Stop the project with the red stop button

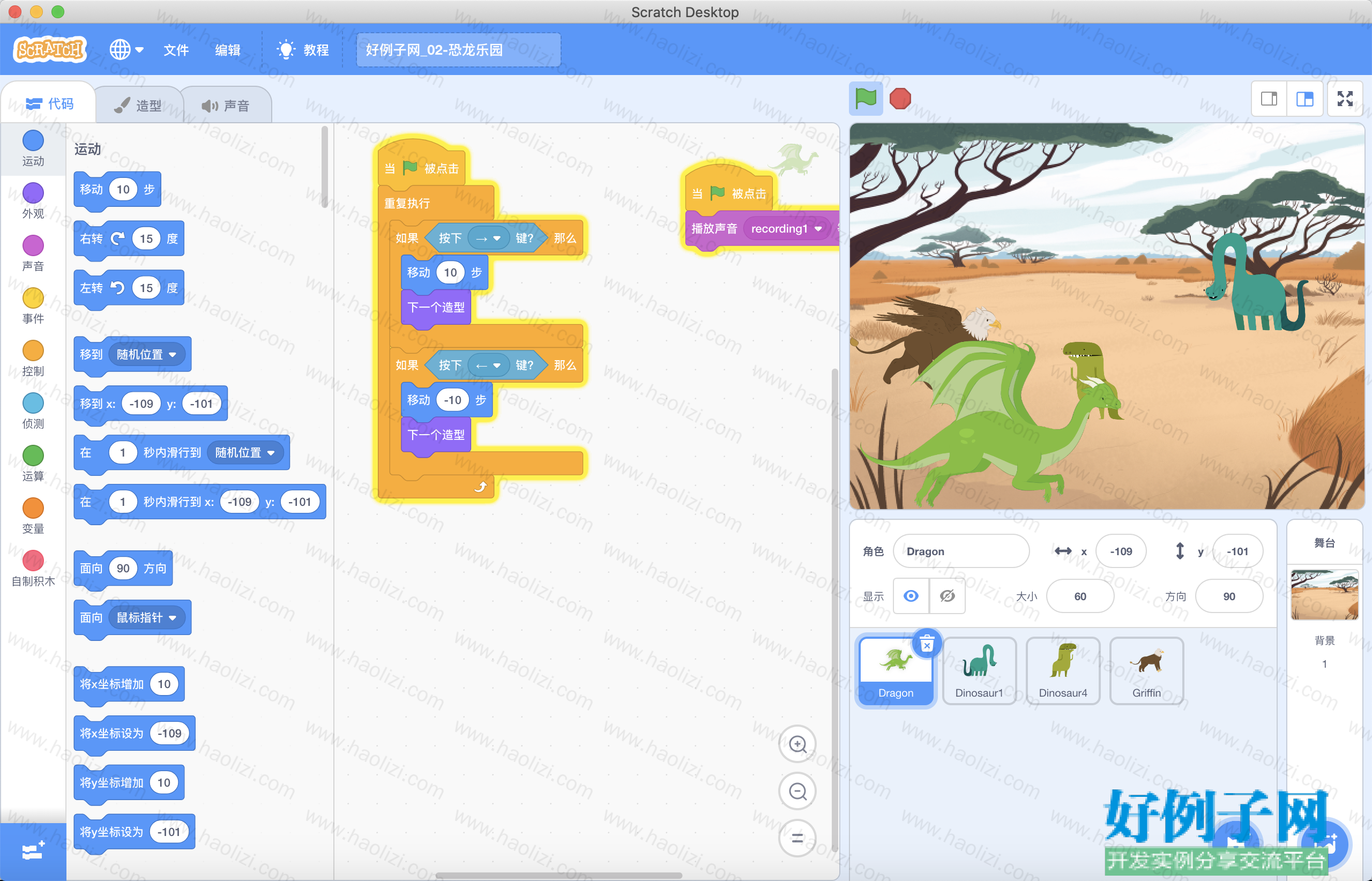tap(900, 99)
